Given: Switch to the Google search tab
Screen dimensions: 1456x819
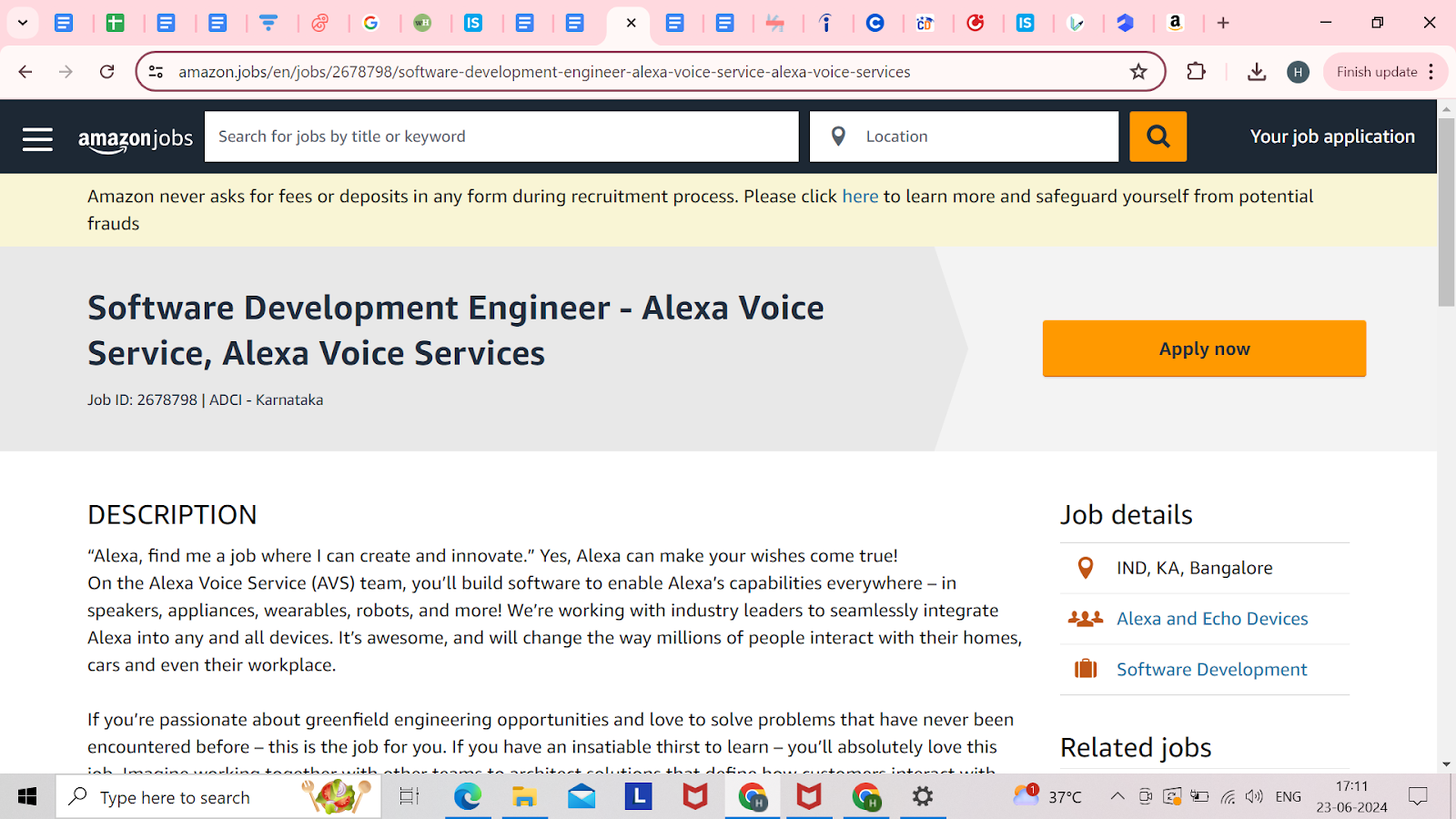Looking at the screenshot, I should [370, 23].
